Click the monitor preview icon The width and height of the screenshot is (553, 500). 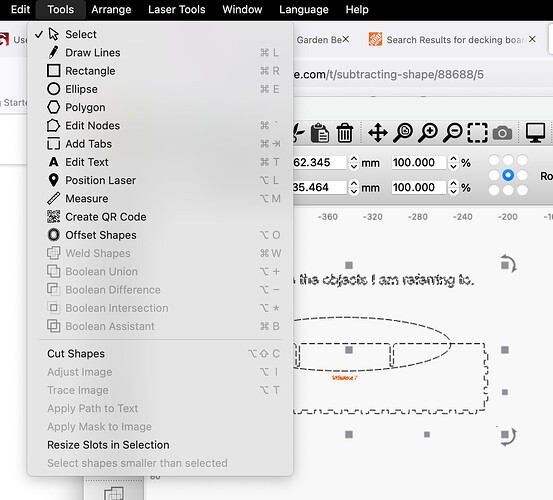[x=535, y=133]
